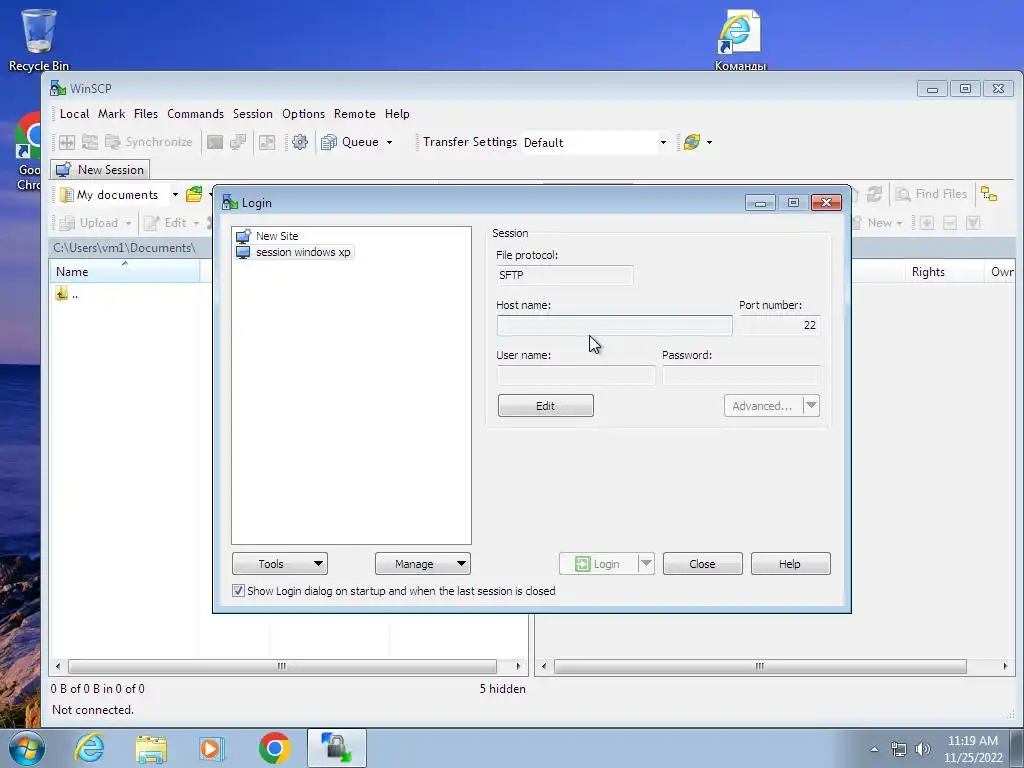Click the volume speaker tray icon
The image size is (1024, 768).
(x=922, y=749)
